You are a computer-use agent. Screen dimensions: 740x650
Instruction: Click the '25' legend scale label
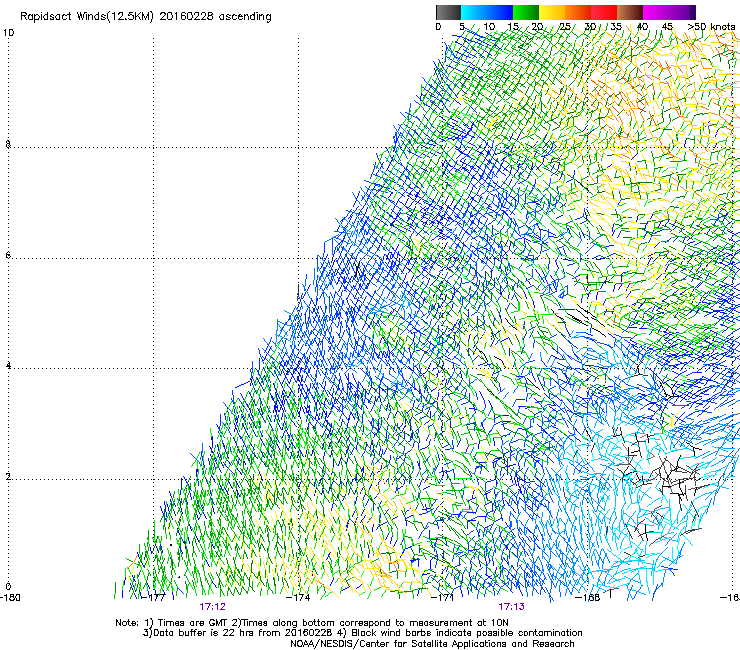[x=564, y=26]
